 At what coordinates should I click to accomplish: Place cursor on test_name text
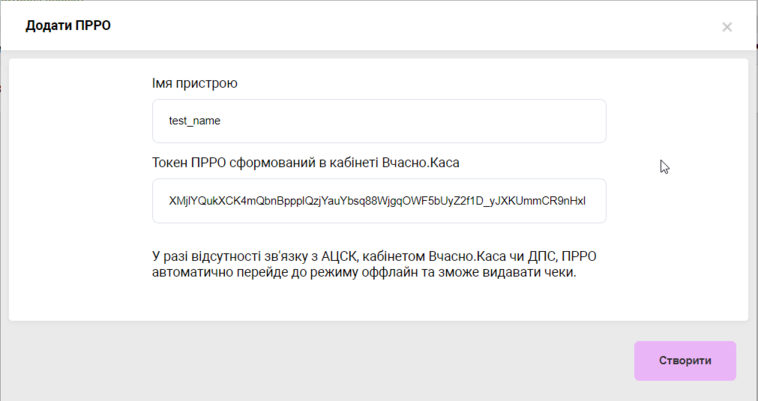point(194,121)
